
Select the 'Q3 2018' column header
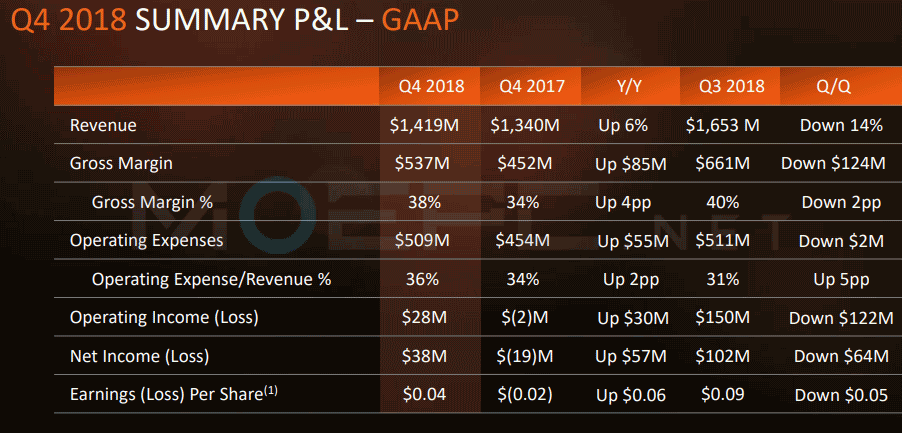[732, 86]
